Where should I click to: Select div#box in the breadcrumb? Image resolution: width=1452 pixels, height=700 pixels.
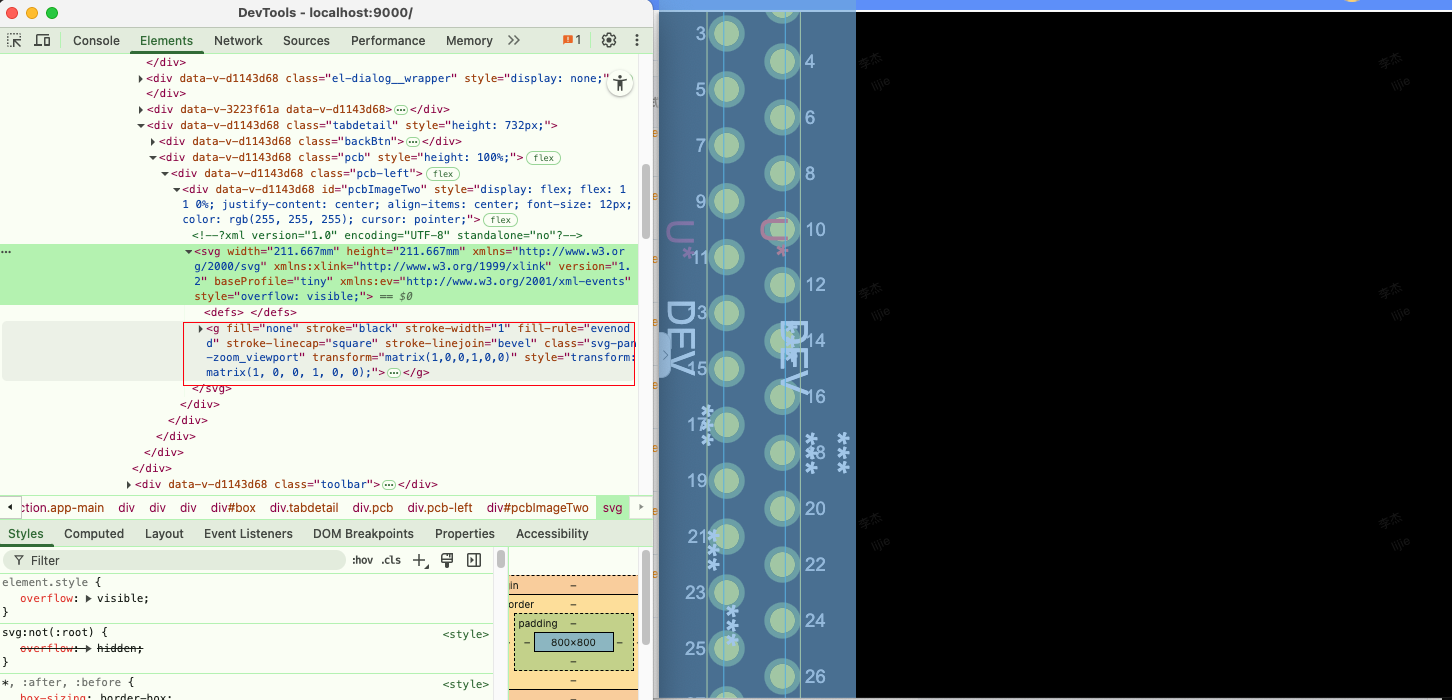pos(233,508)
